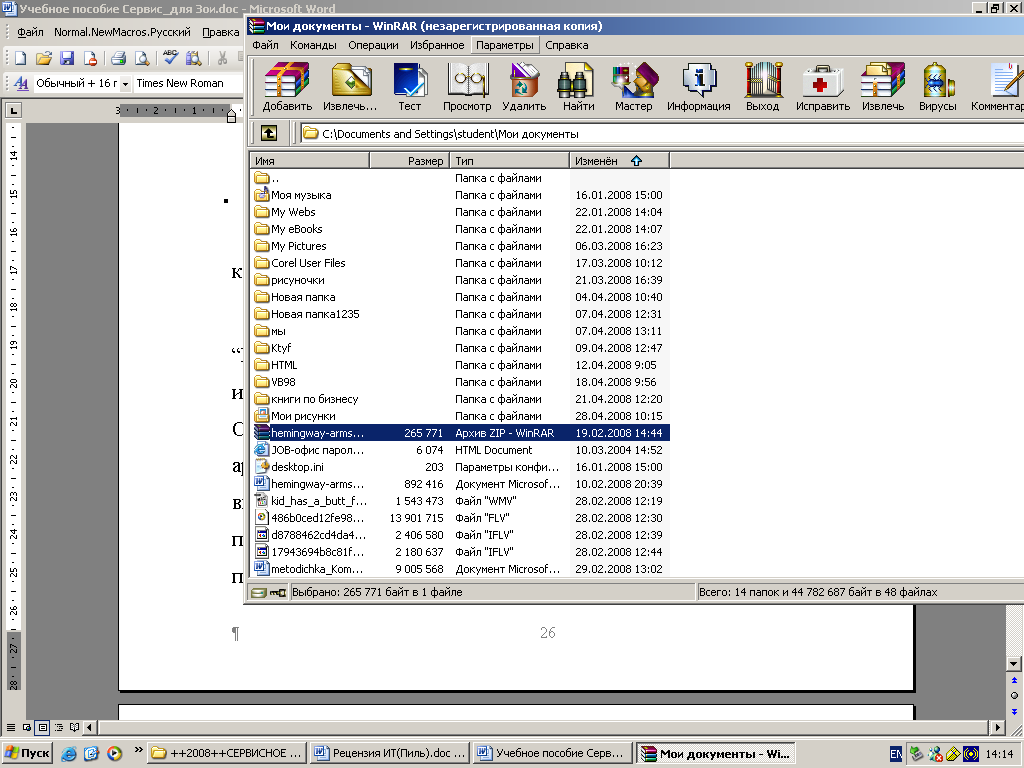The height and width of the screenshot is (768, 1024).
Task: Click the Тест toolbar icon
Action: point(409,87)
